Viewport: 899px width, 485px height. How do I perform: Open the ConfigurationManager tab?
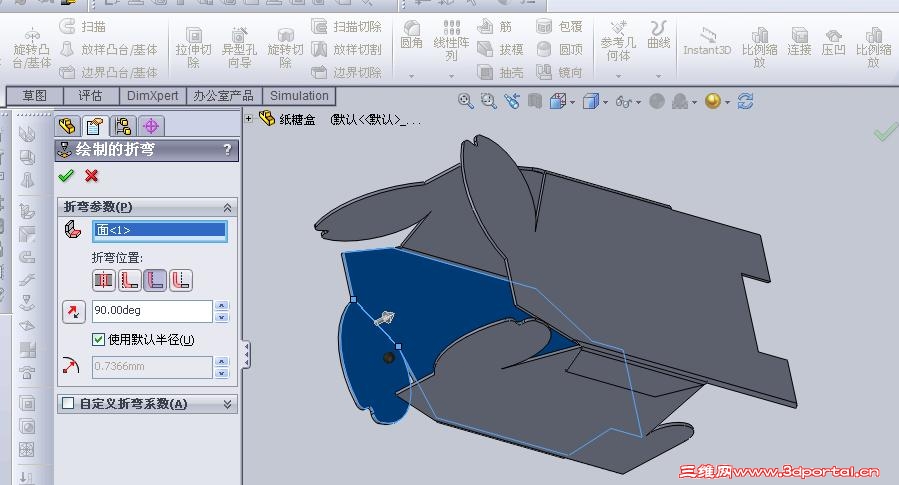click(x=123, y=126)
